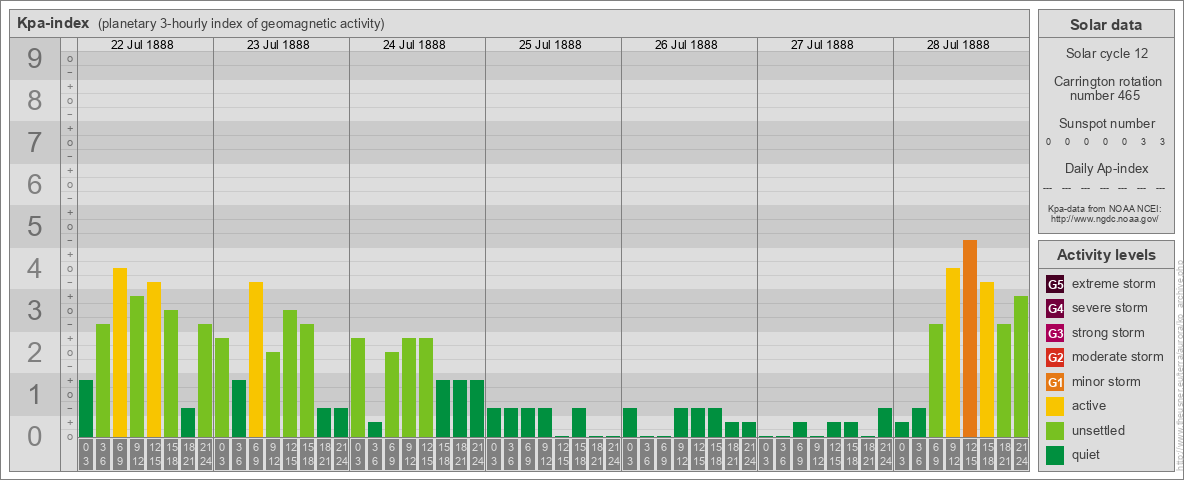
Task: Click the 0-3 bar on 25 Jul 1888
Action: coord(494,423)
